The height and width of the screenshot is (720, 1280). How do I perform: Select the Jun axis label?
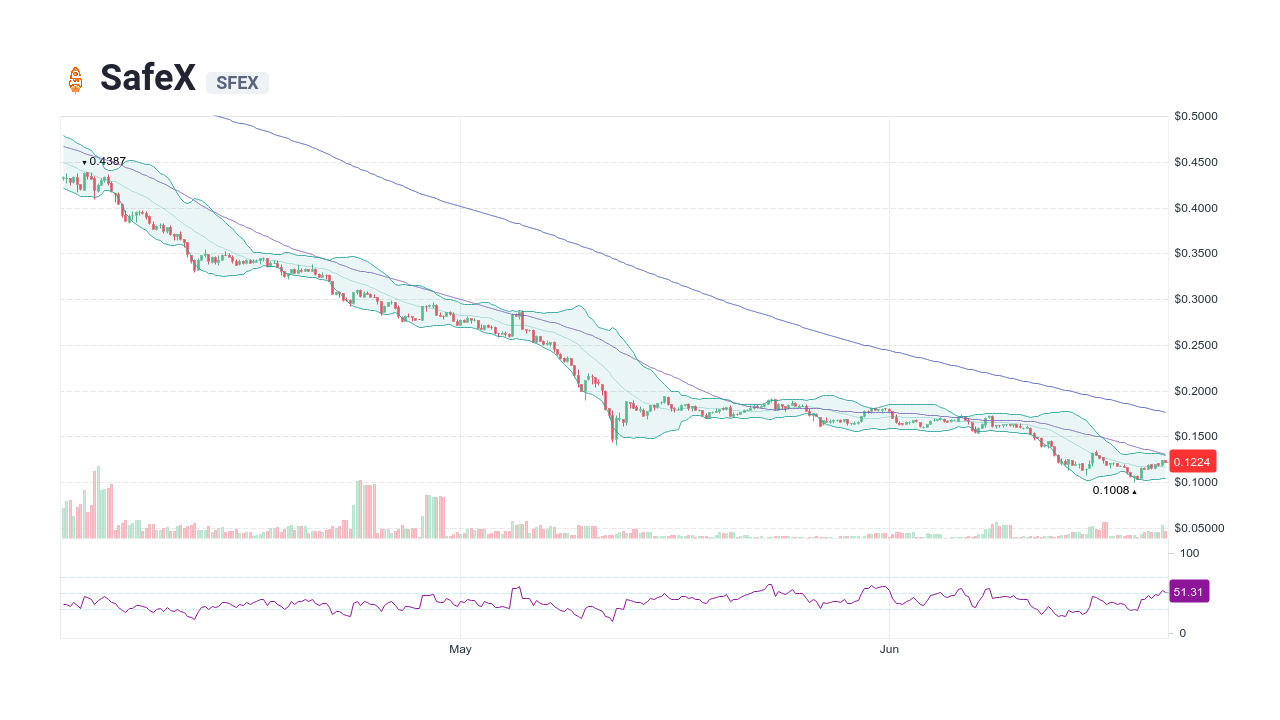coord(889,649)
